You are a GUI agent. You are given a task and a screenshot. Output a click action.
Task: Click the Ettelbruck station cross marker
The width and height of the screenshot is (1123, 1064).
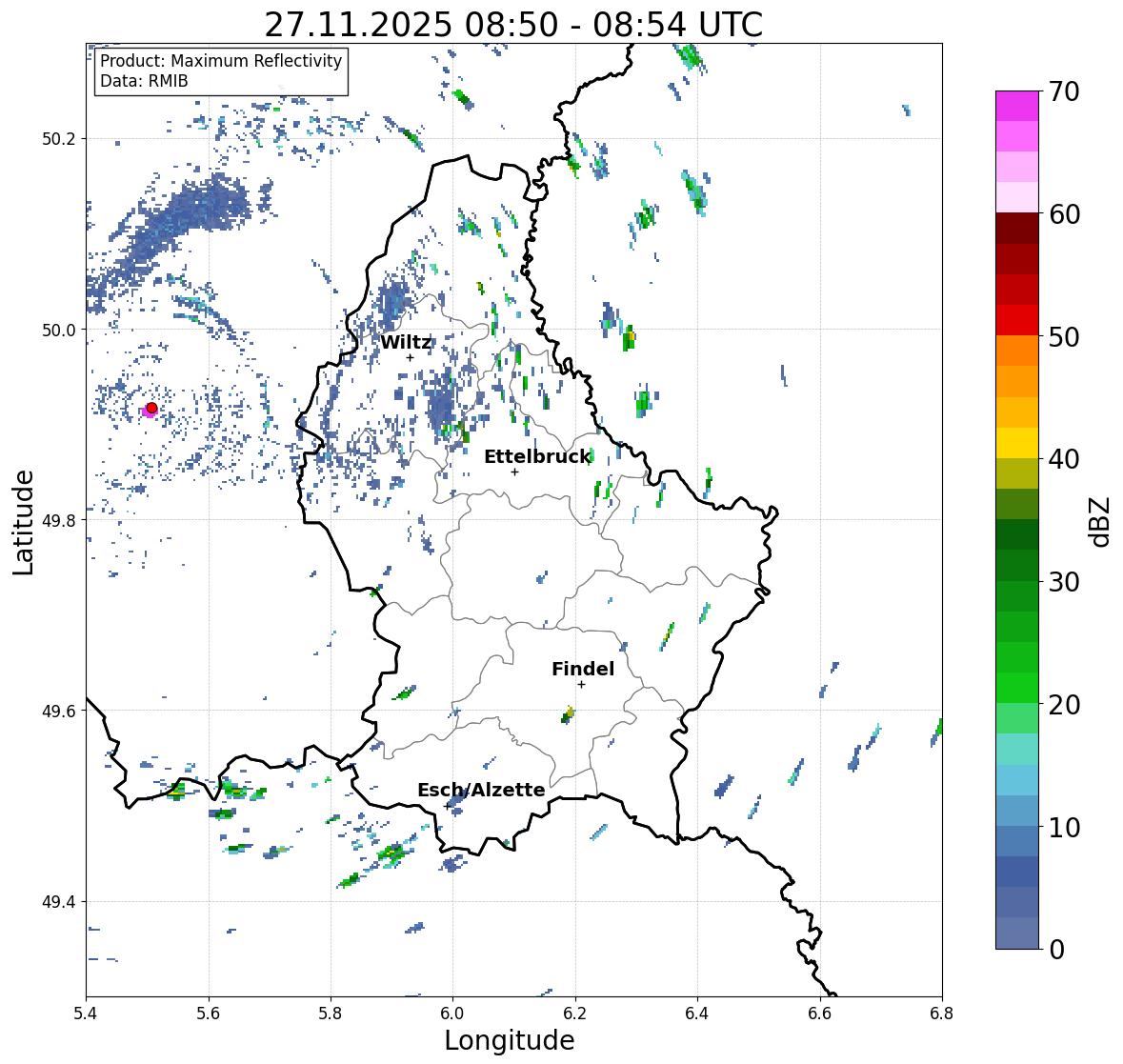coord(515,472)
